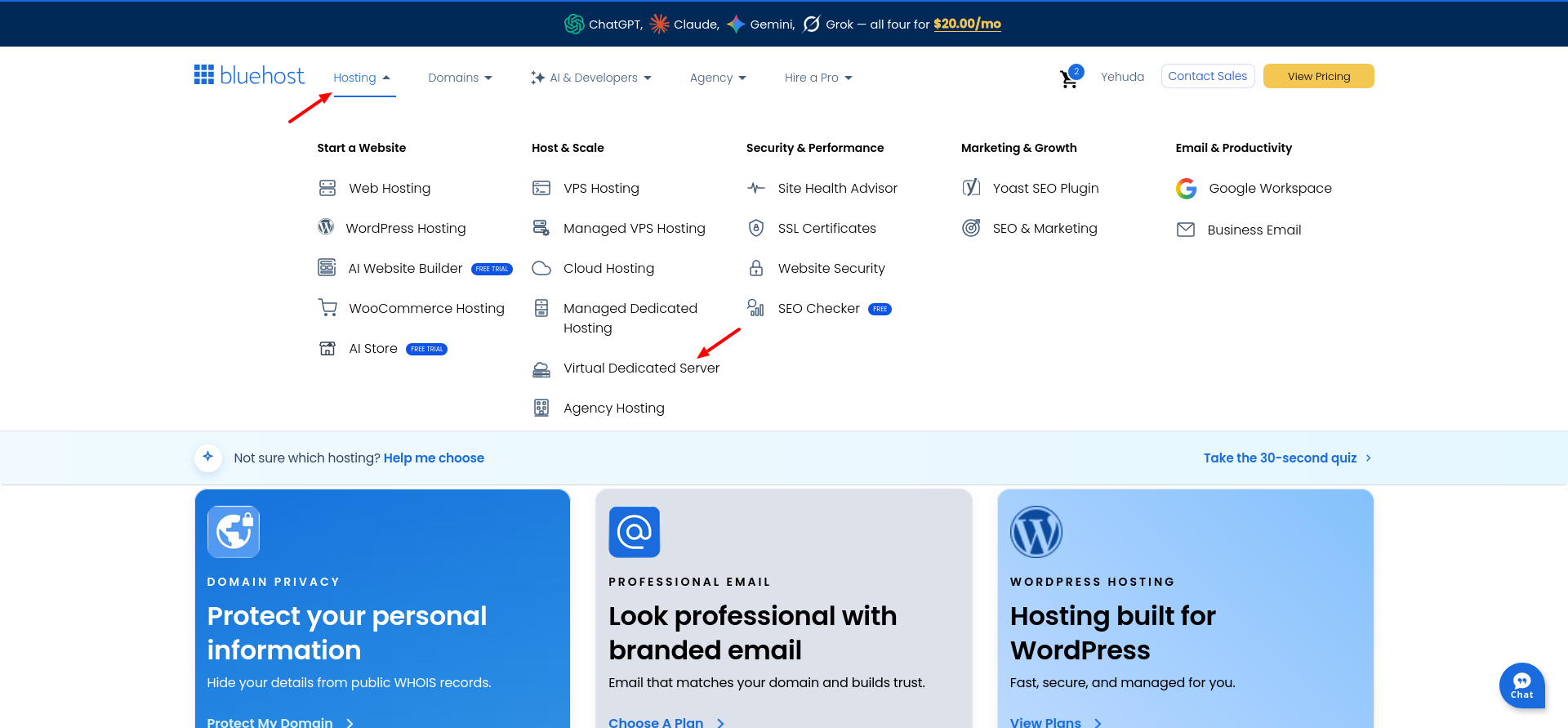Viewport: 1568px width, 728px height.
Task: Click the Google Workspace logo
Action: click(1187, 189)
